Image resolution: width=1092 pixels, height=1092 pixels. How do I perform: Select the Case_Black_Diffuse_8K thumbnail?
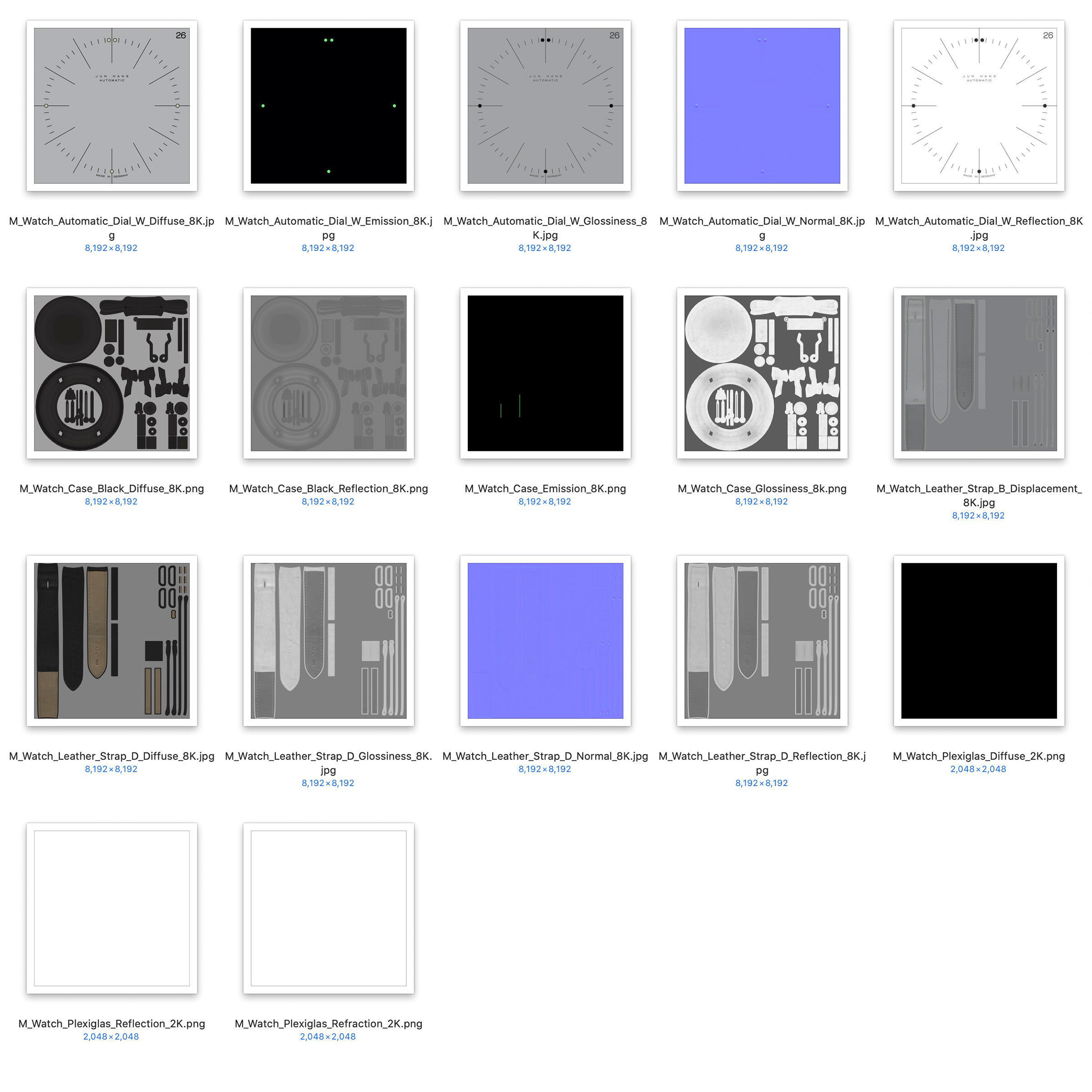click(x=111, y=373)
